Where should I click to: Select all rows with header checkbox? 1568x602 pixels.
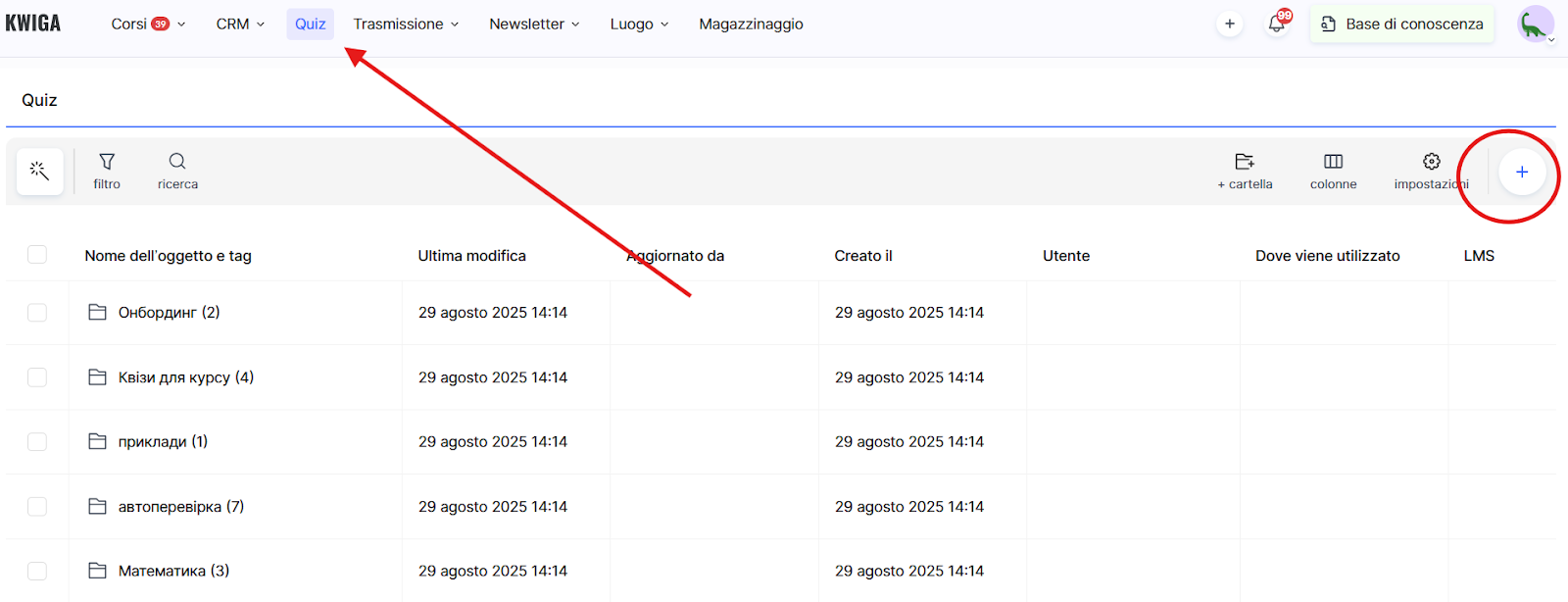pos(37,255)
